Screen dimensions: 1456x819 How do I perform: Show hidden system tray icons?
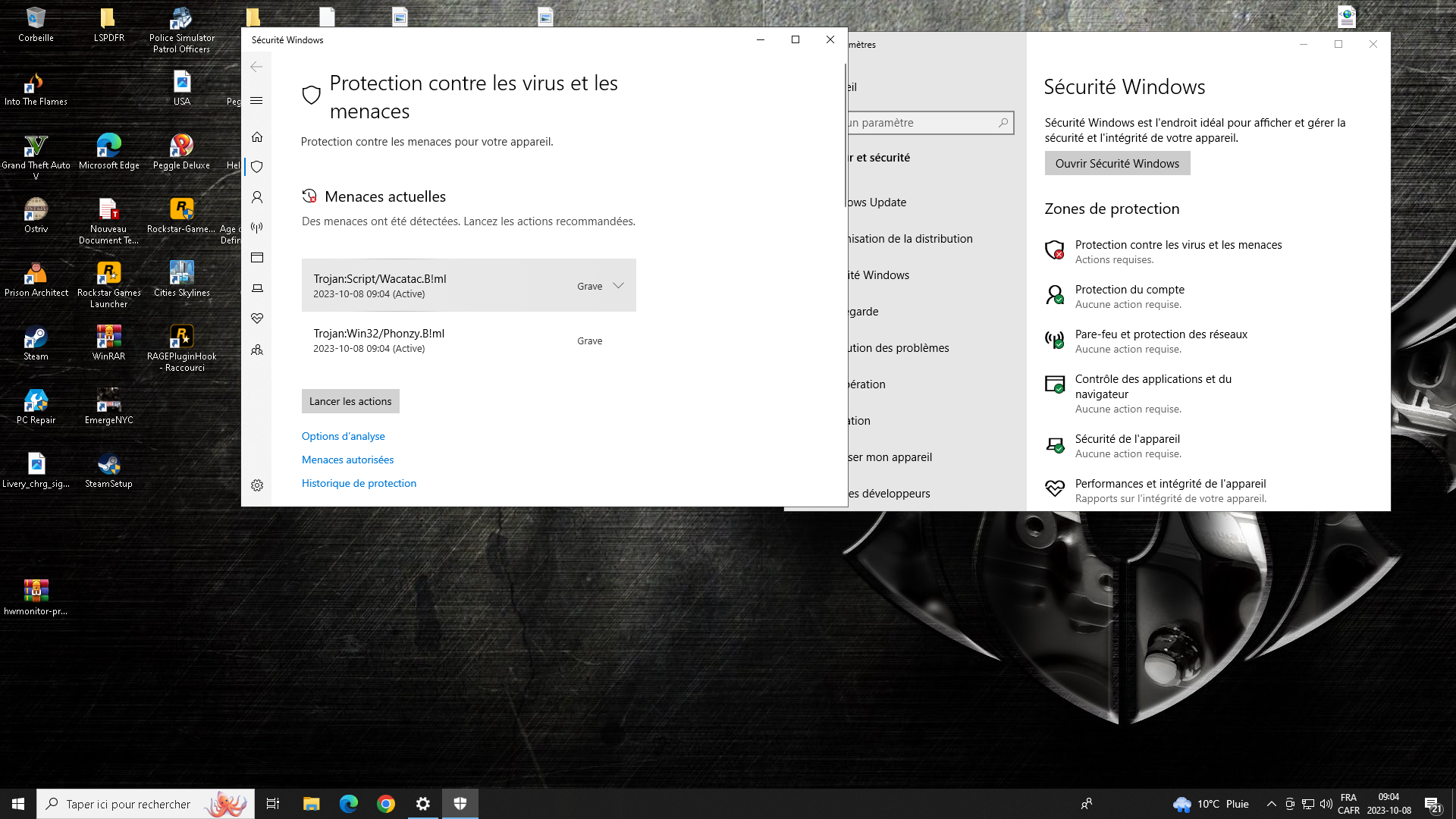pyautogui.click(x=1271, y=804)
